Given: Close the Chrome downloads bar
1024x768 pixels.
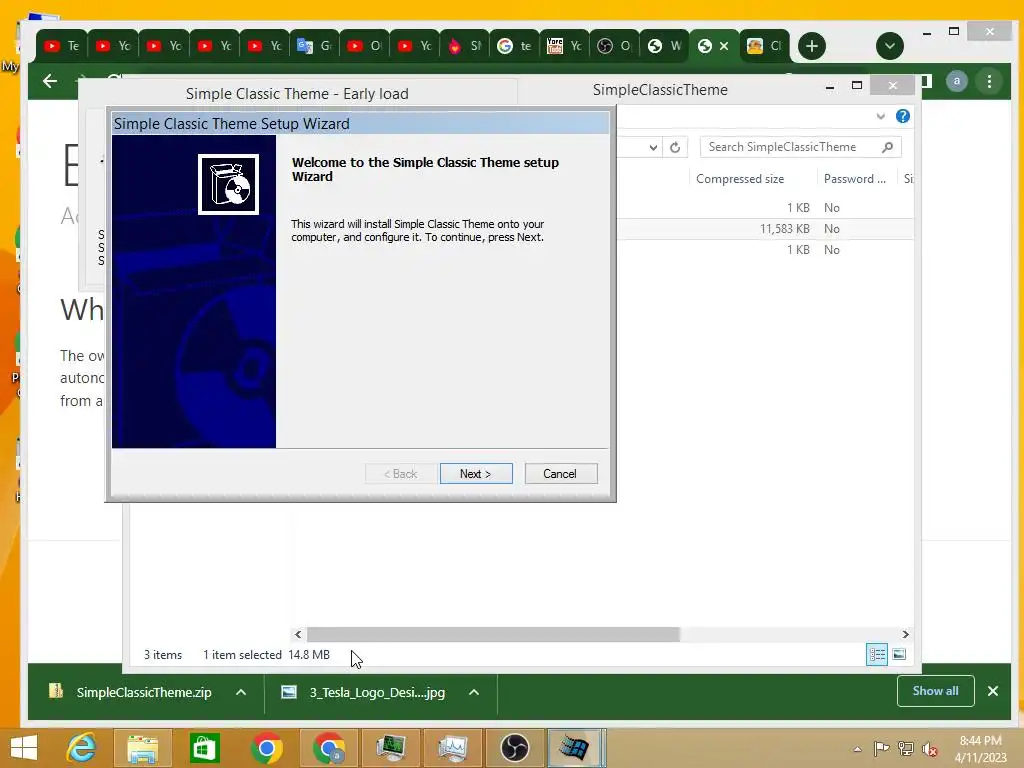Looking at the screenshot, I should (993, 691).
